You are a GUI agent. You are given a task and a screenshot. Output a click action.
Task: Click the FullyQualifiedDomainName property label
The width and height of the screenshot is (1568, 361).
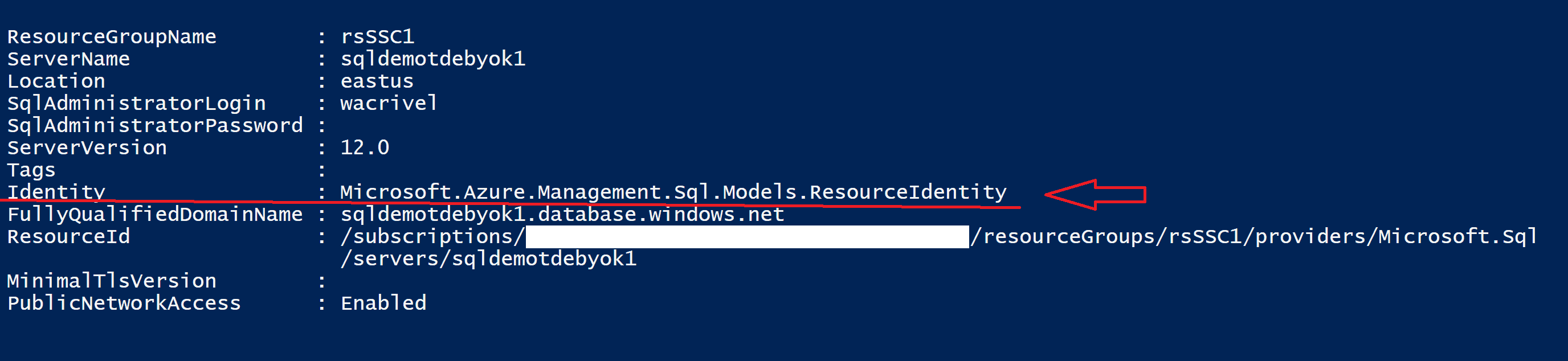click(x=154, y=215)
